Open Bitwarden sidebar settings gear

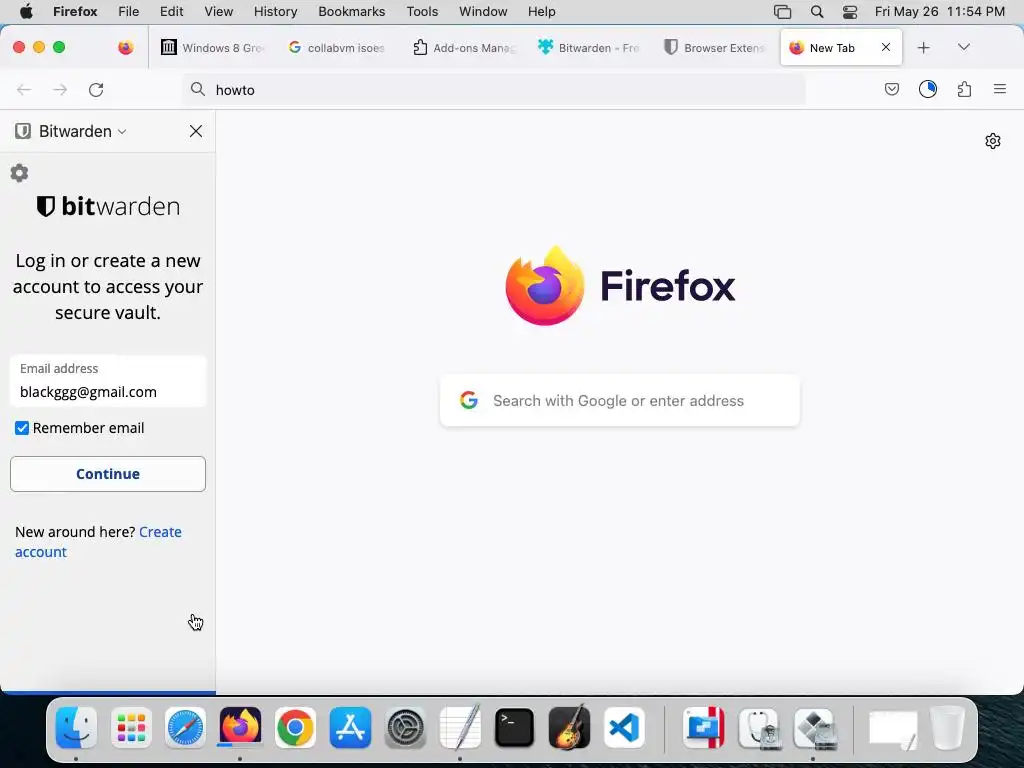click(x=20, y=173)
